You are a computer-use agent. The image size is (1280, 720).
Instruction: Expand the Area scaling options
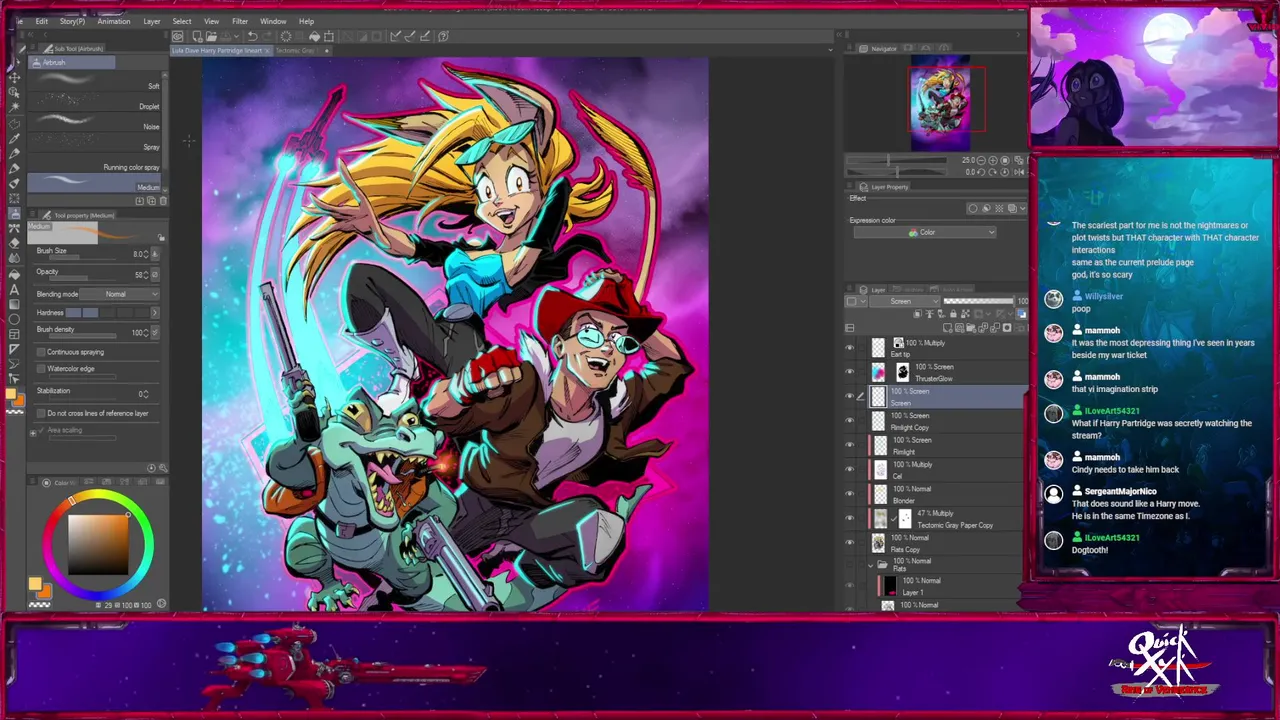coord(33,431)
